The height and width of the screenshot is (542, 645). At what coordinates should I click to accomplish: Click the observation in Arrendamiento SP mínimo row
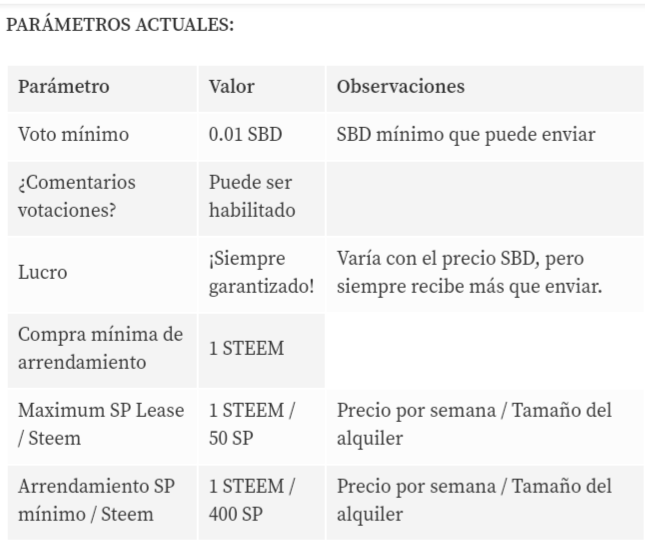[x=474, y=500]
